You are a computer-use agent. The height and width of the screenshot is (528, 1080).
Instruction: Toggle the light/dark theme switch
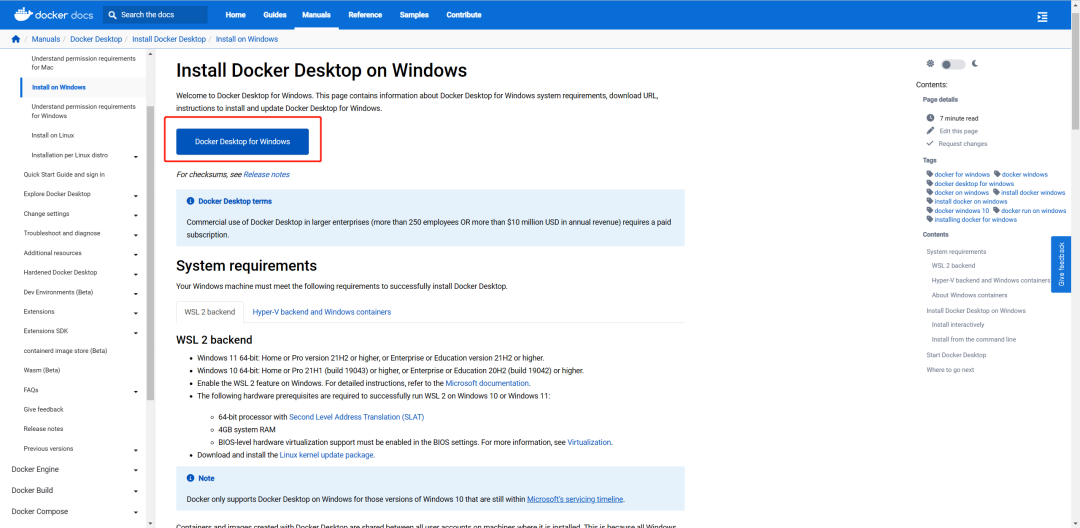953,64
